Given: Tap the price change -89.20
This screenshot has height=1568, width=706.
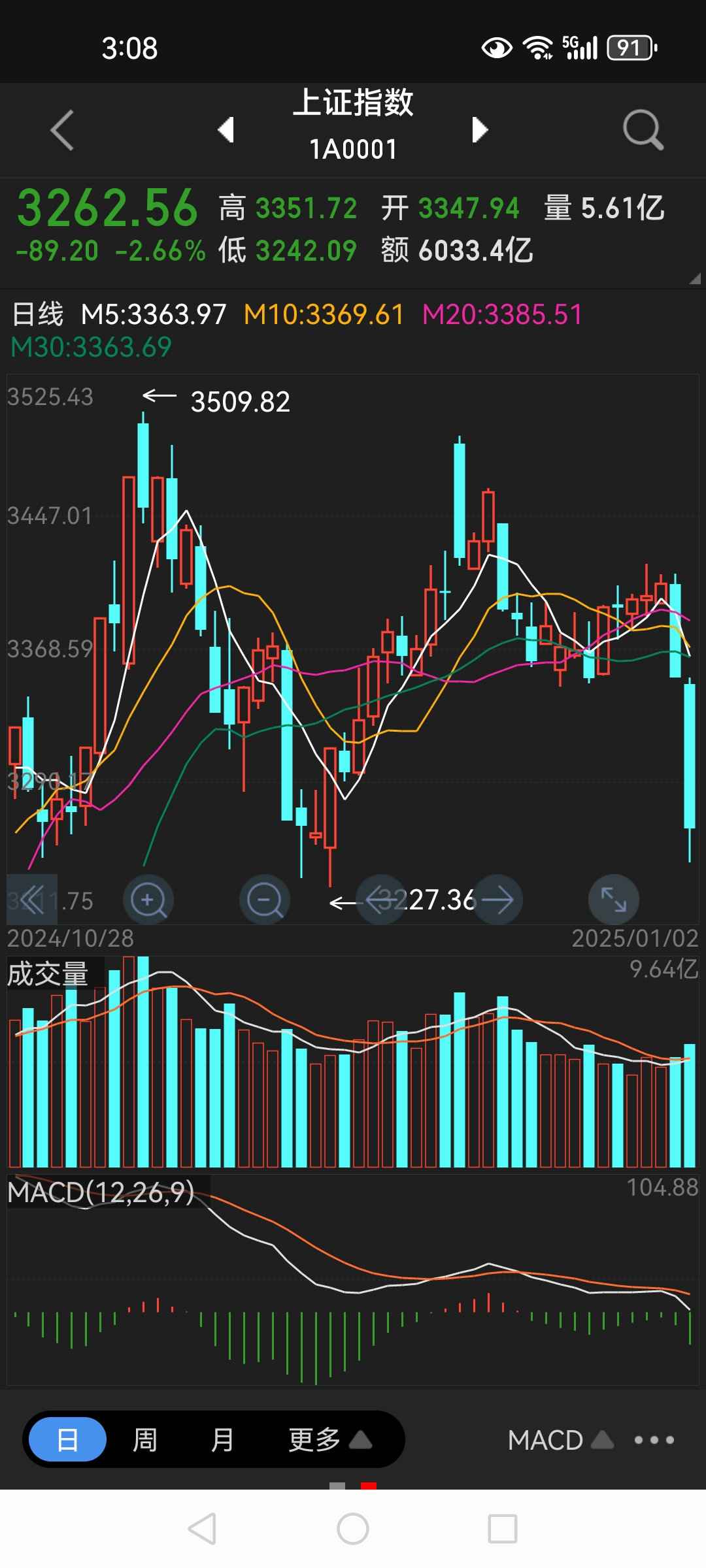Looking at the screenshot, I should tap(58, 251).
